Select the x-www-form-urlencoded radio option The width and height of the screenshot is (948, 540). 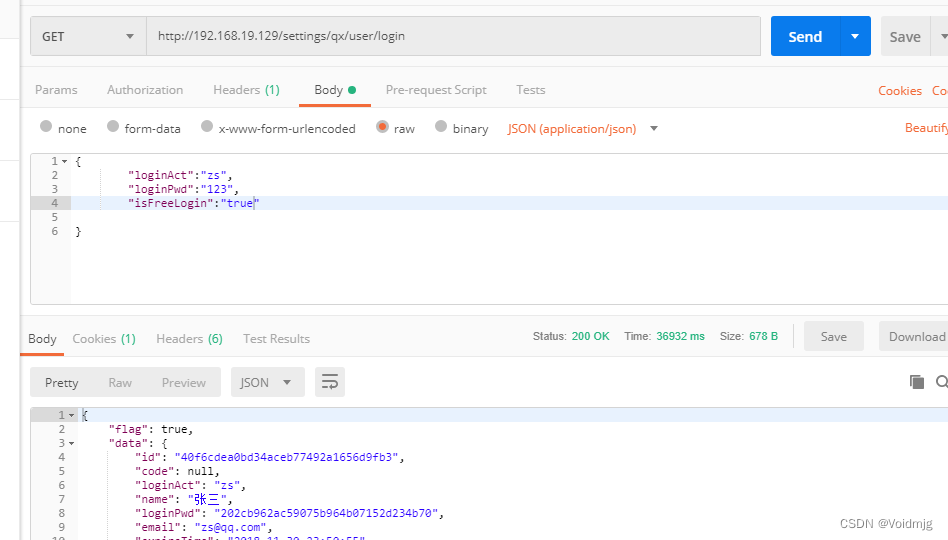pos(207,126)
